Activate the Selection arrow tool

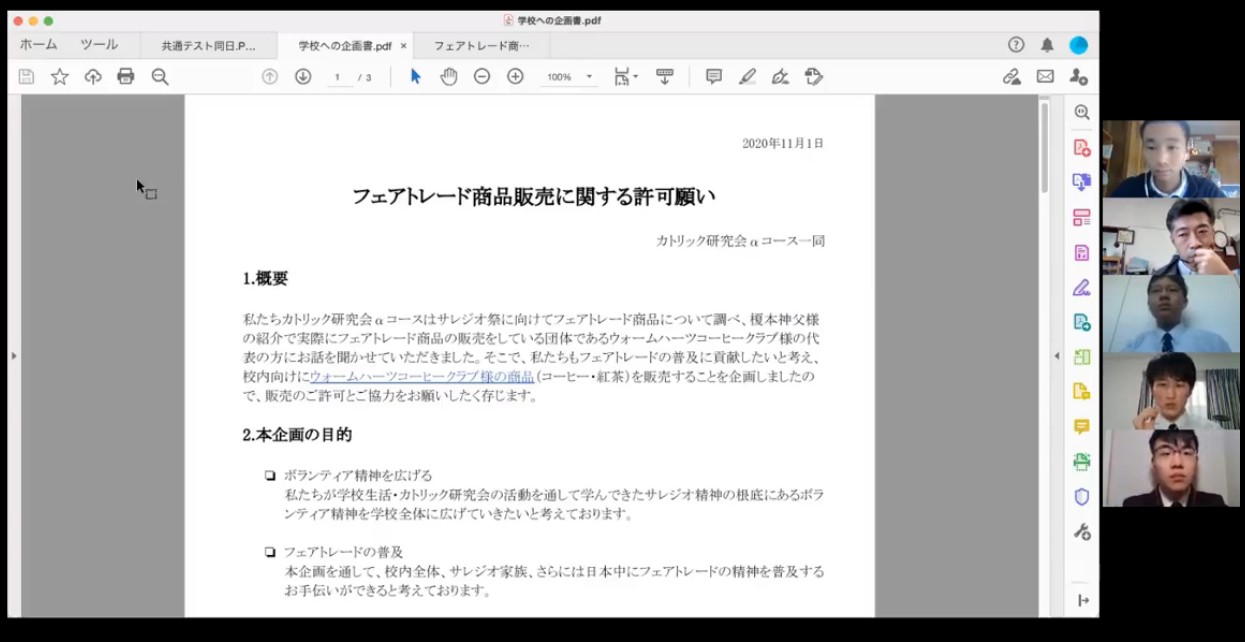click(x=416, y=77)
